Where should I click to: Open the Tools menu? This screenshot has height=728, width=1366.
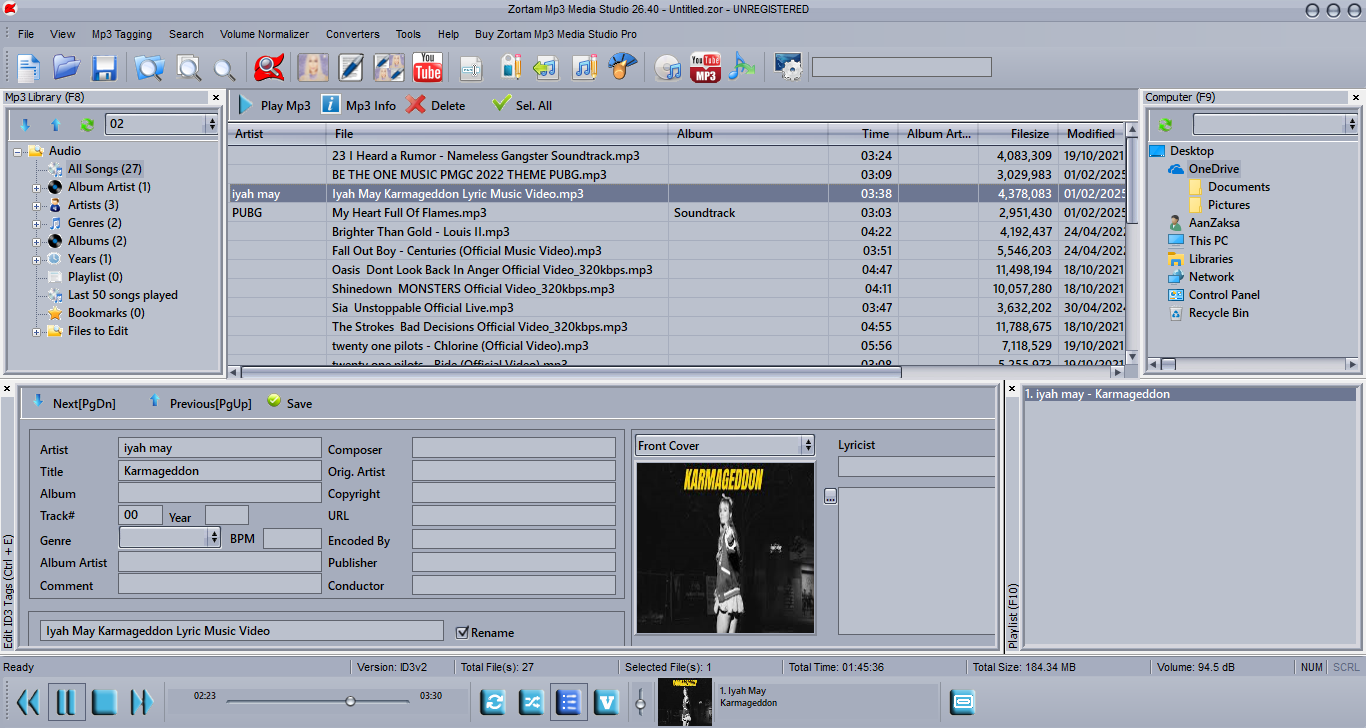click(408, 34)
